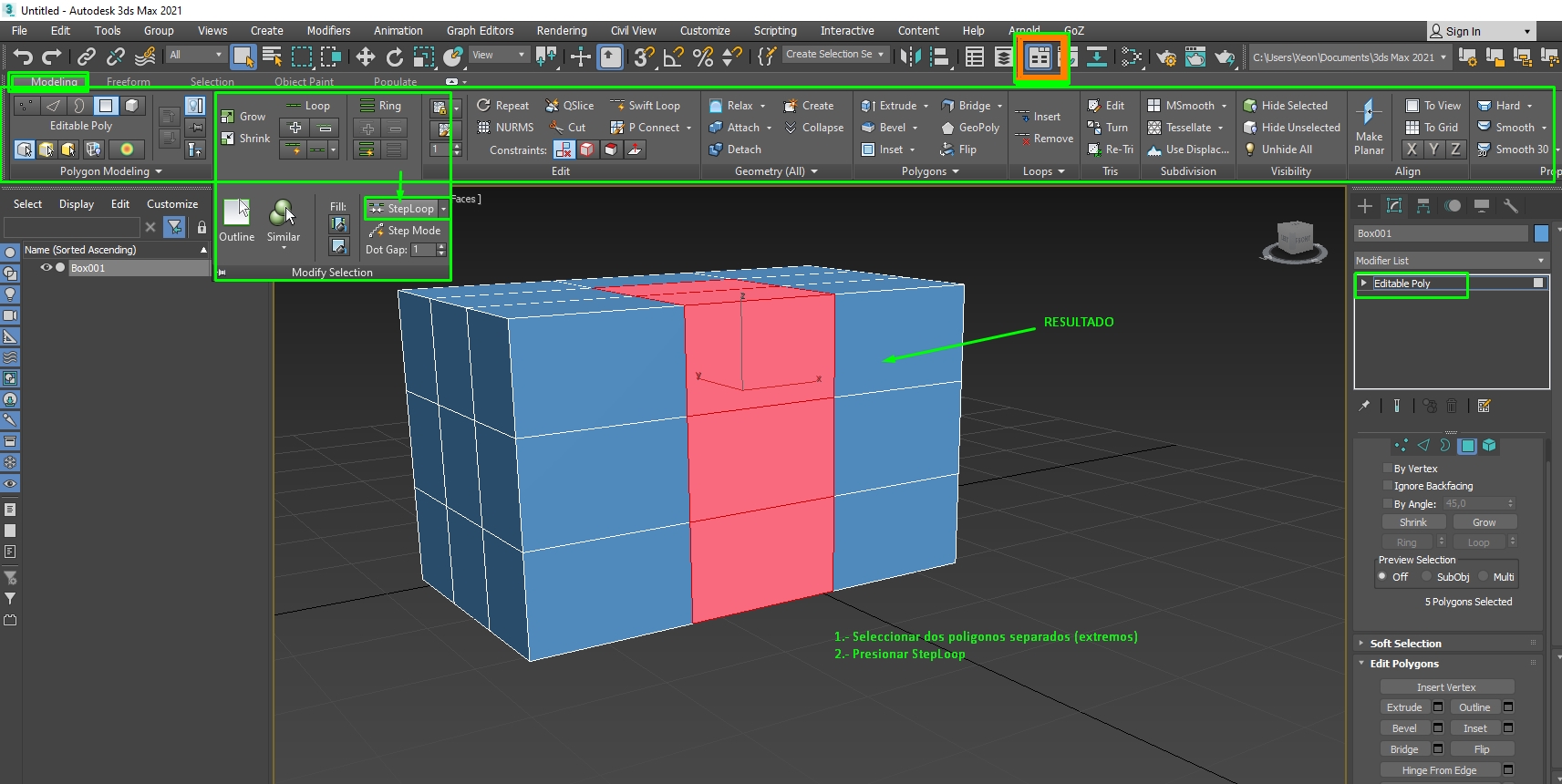Toggle visibility eye for Box001
This screenshot has width=1562, height=784.
pyautogui.click(x=46, y=268)
